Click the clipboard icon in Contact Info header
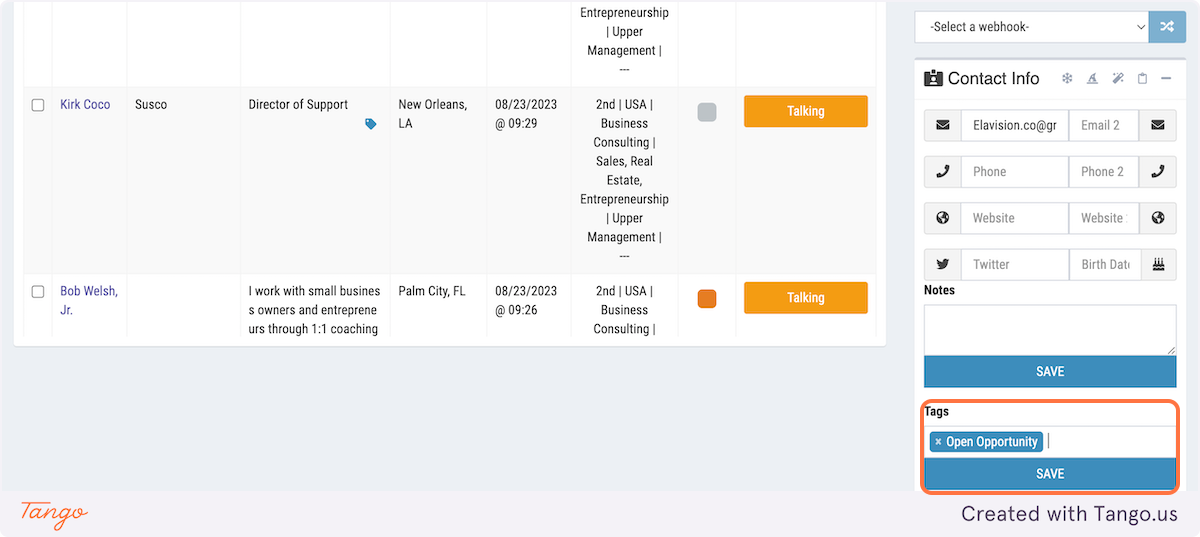The height and width of the screenshot is (537, 1200). (x=1142, y=78)
